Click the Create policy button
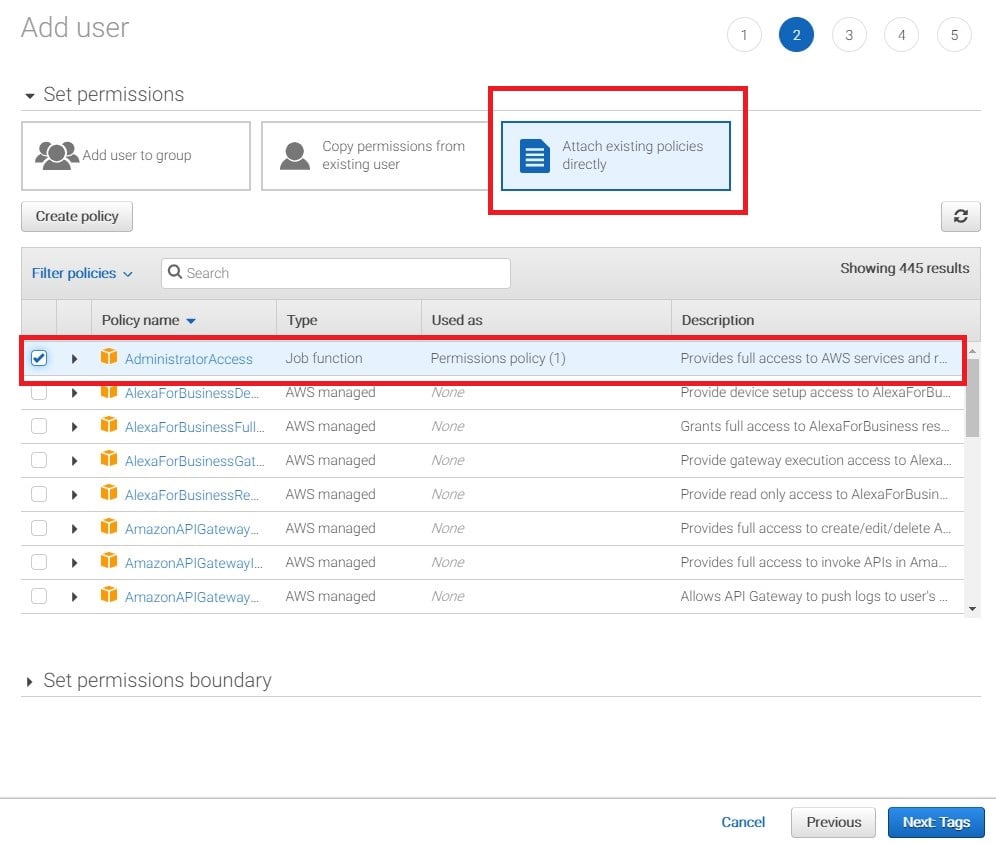Screen dimensions: 996x844 76,216
